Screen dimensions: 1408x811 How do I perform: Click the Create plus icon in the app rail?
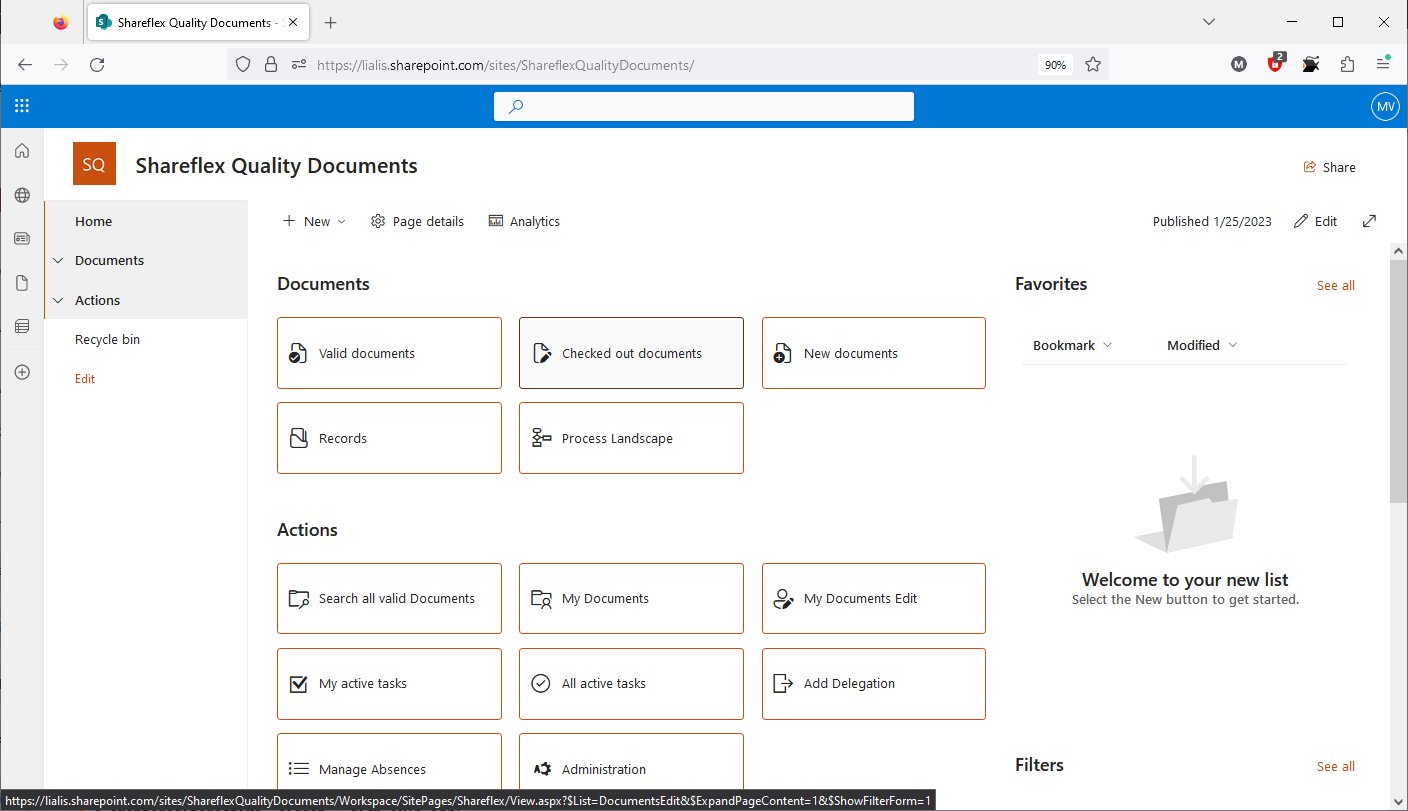pyautogui.click(x=22, y=372)
